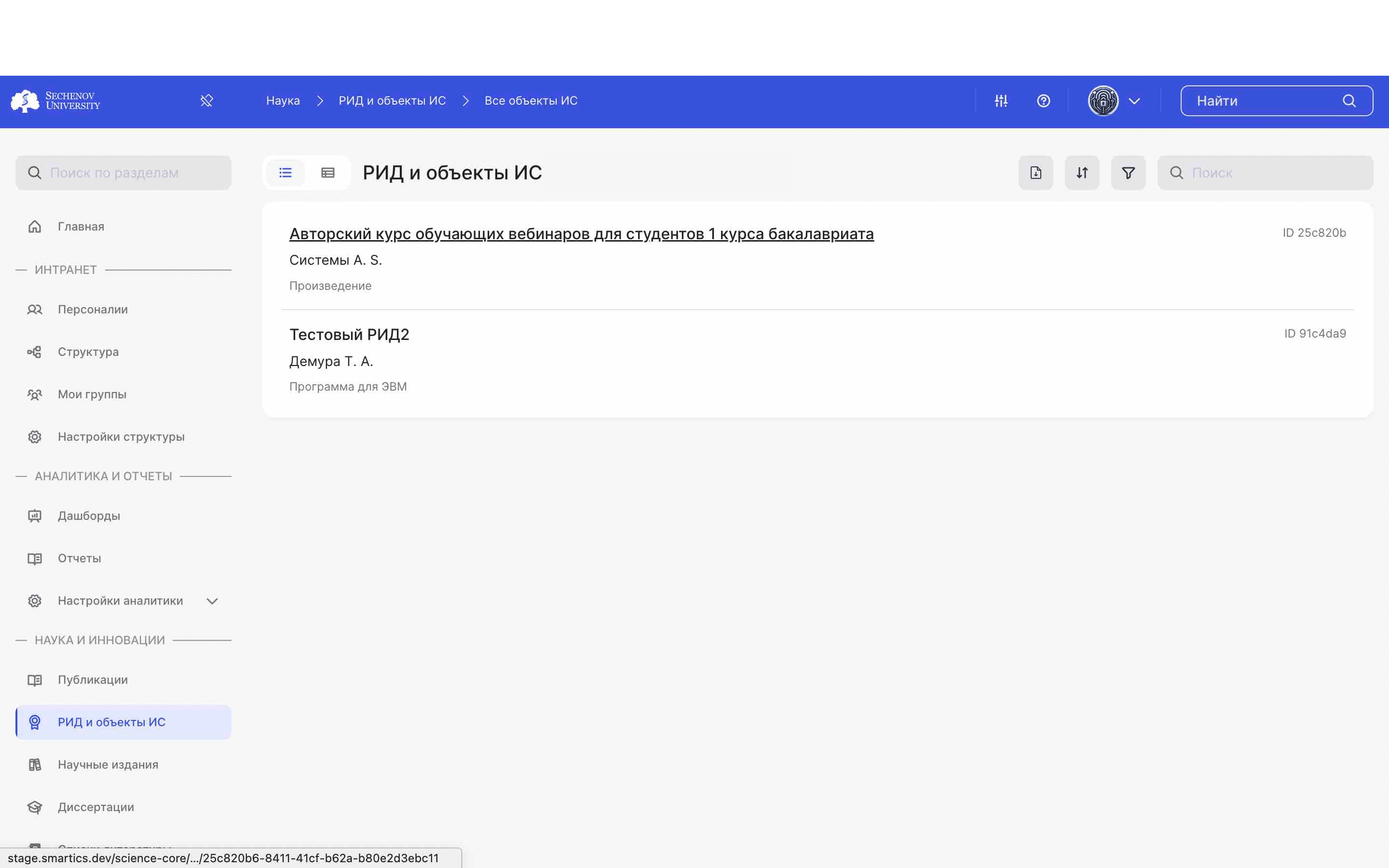Open Структура in the sidebar
The image size is (1389, 868).
(x=123, y=352)
